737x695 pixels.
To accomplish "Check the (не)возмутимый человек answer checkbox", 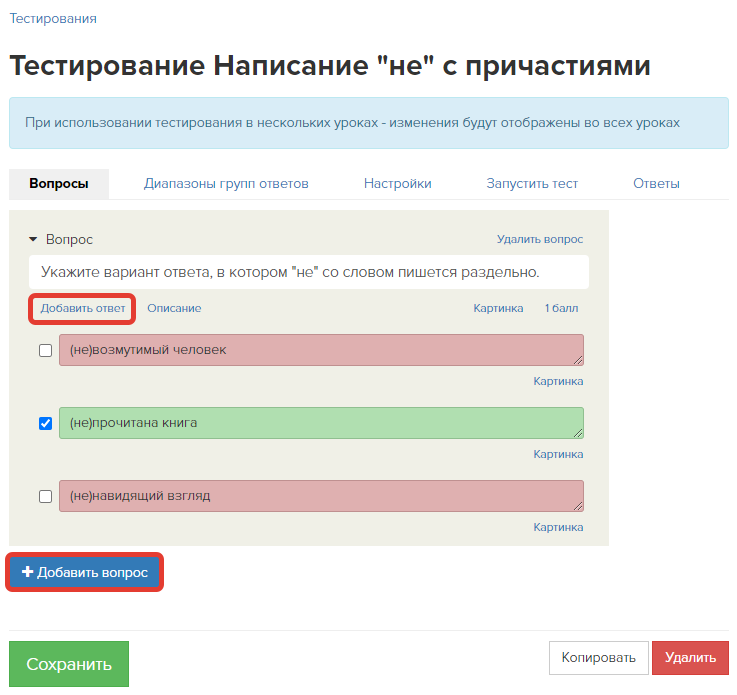I will (x=46, y=351).
